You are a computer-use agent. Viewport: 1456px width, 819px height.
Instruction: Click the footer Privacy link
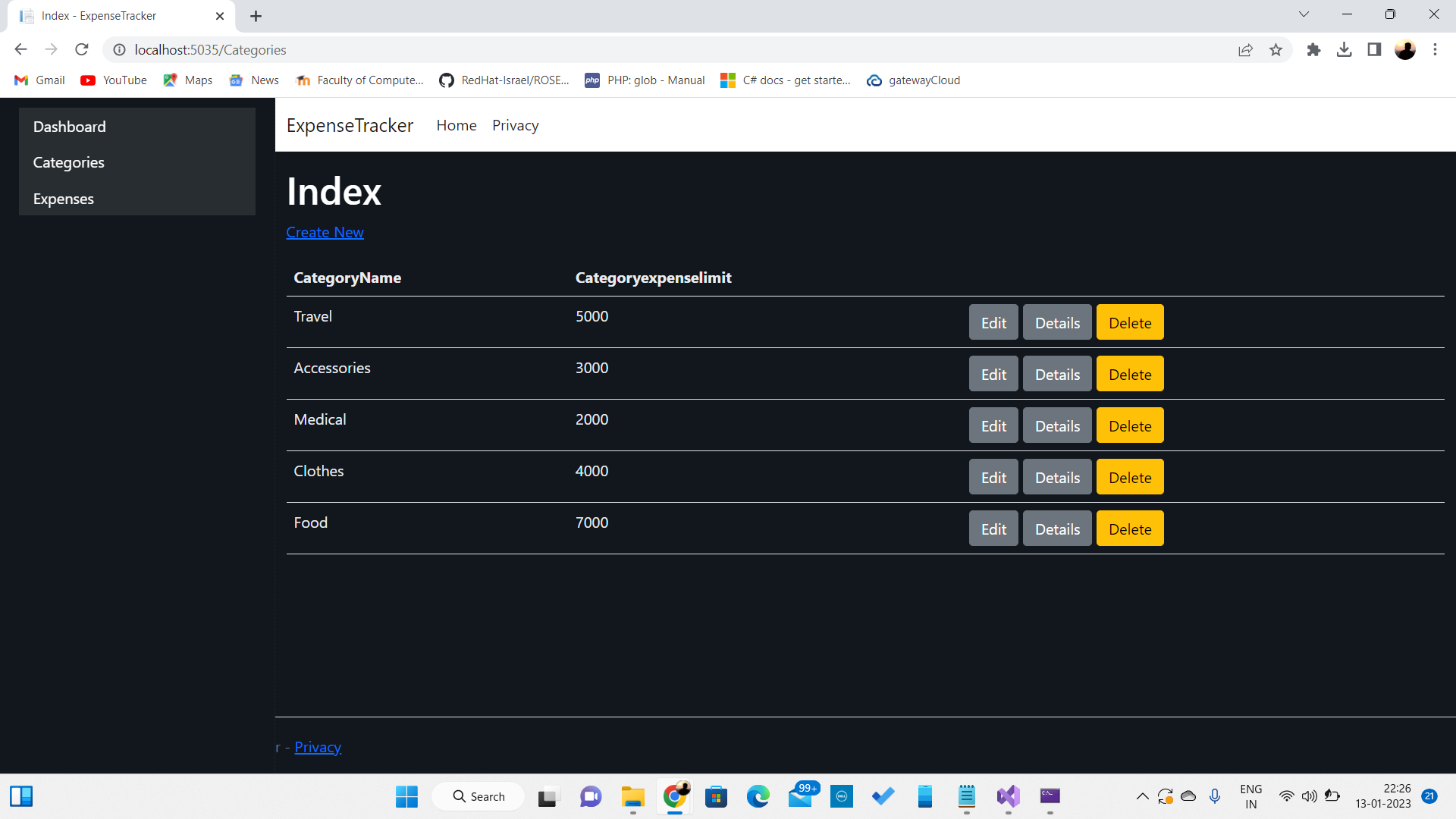click(318, 747)
